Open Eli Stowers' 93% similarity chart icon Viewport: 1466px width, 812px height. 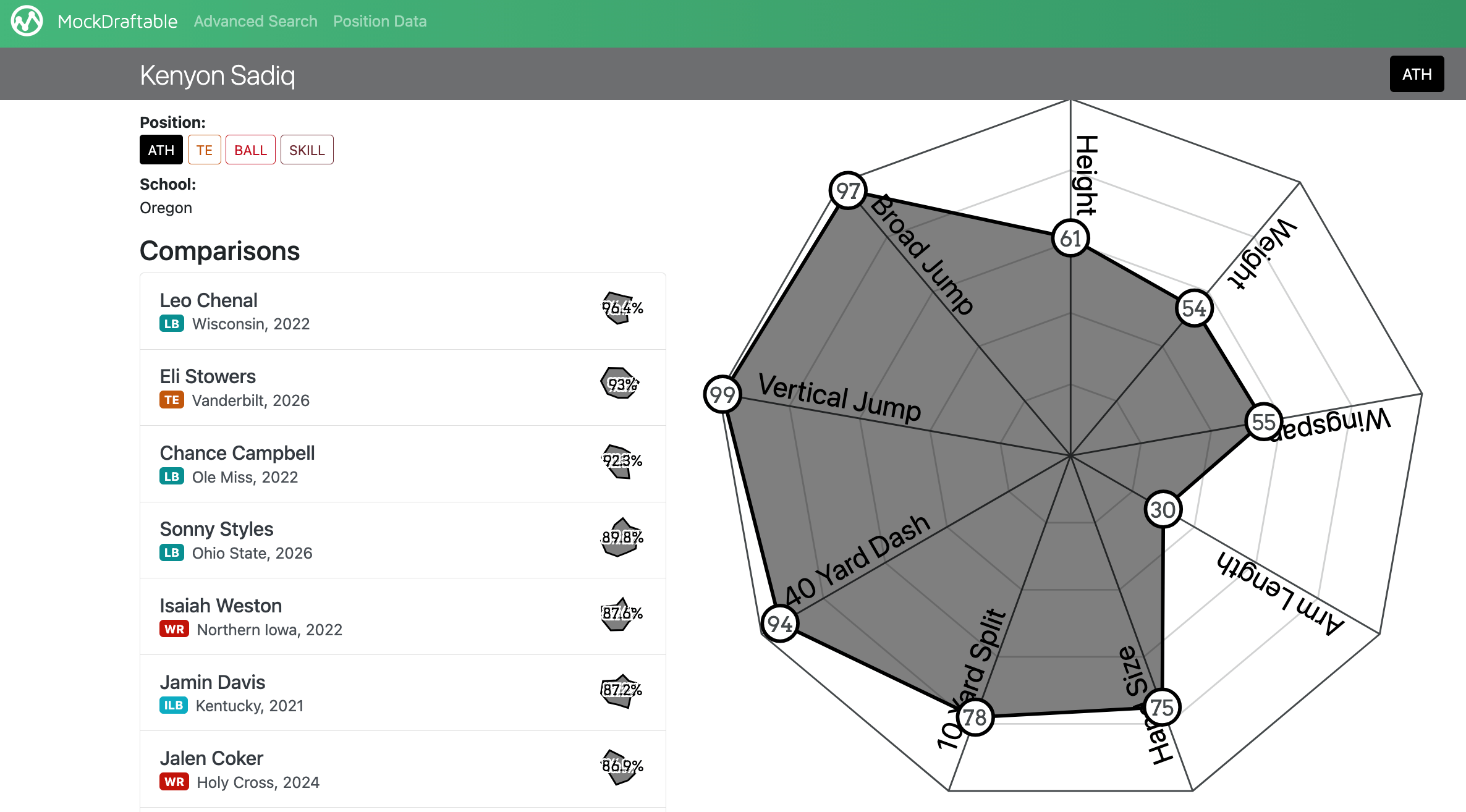click(x=620, y=384)
